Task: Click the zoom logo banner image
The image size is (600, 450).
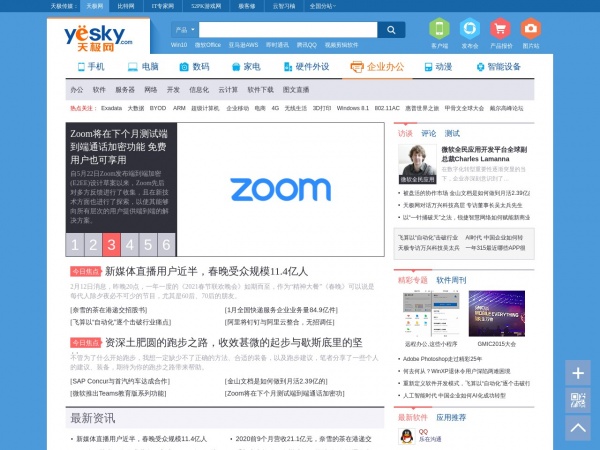Action: pyautogui.click(x=280, y=189)
